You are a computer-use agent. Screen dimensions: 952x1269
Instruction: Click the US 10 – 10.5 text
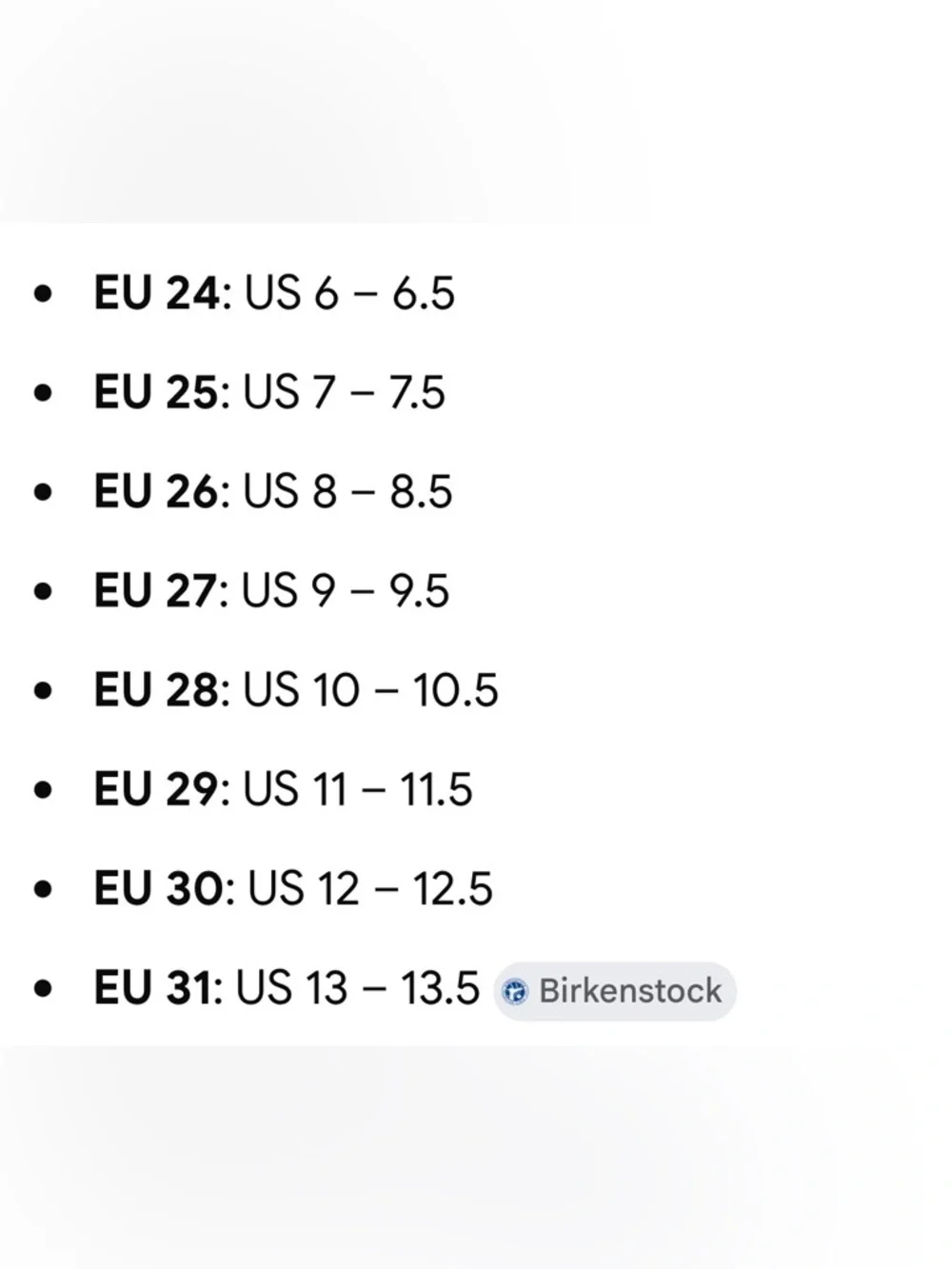pos(370,690)
